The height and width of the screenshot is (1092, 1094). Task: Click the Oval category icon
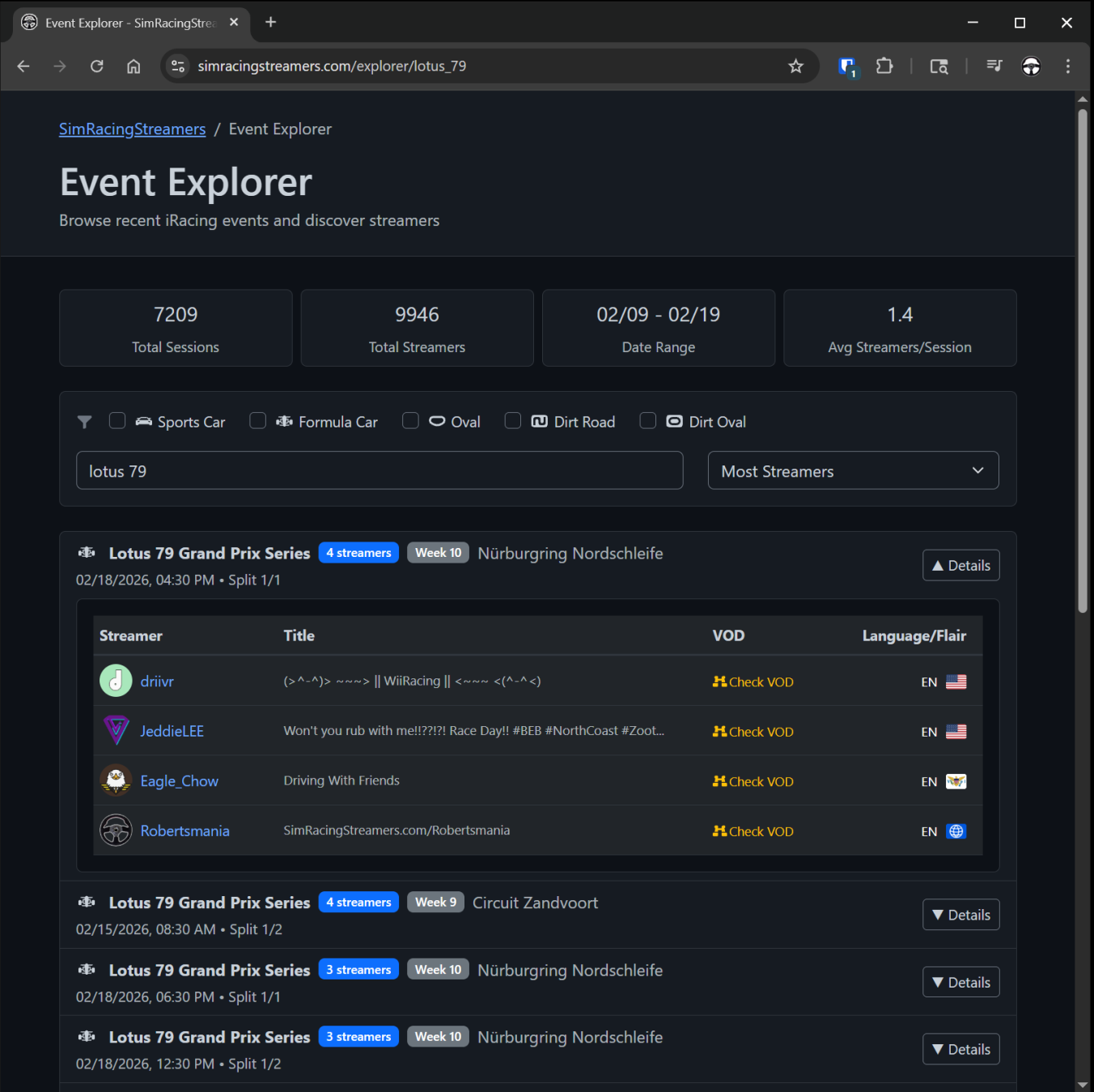tap(437, 421)
